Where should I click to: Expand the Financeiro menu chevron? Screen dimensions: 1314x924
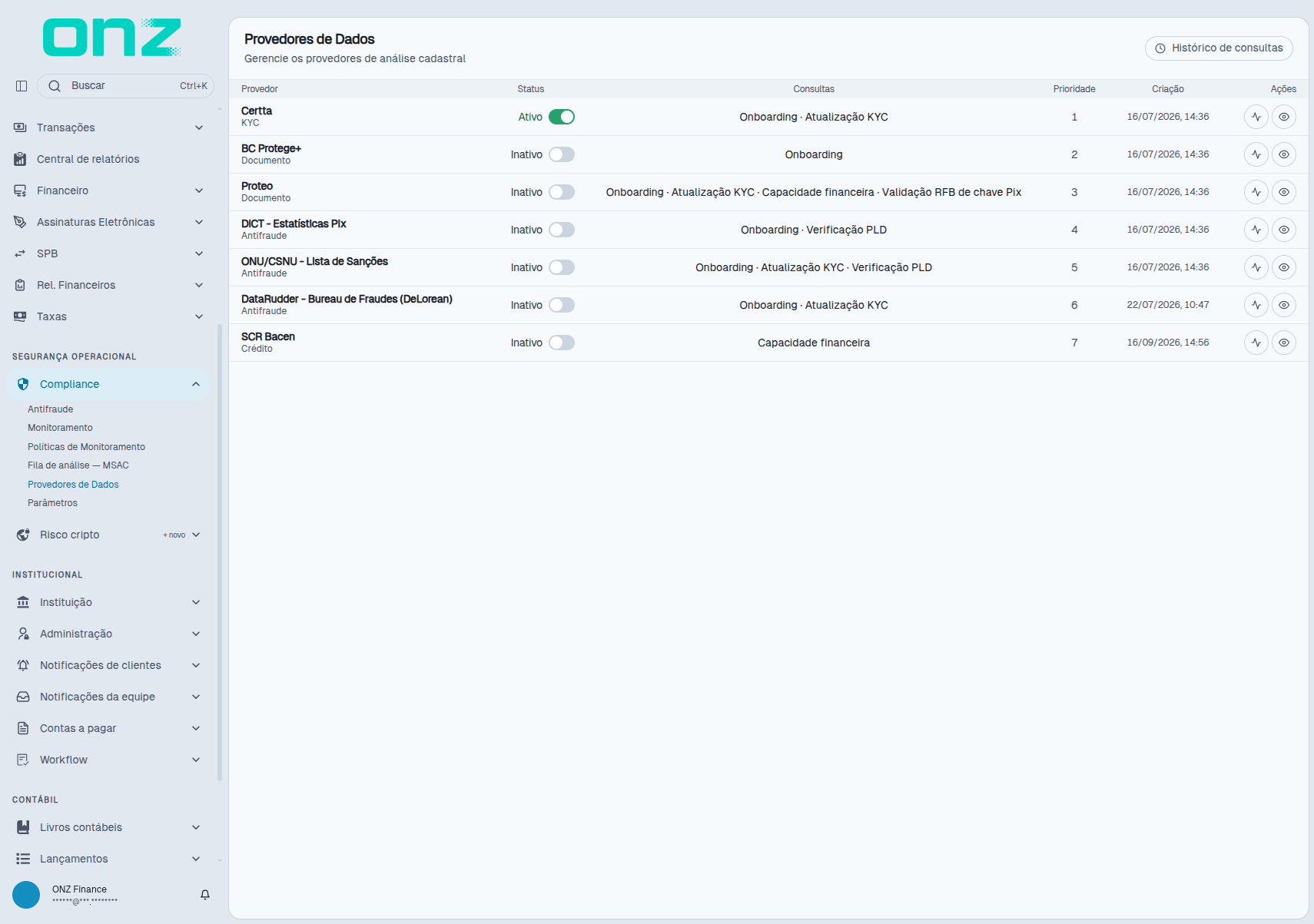point(199,190)
